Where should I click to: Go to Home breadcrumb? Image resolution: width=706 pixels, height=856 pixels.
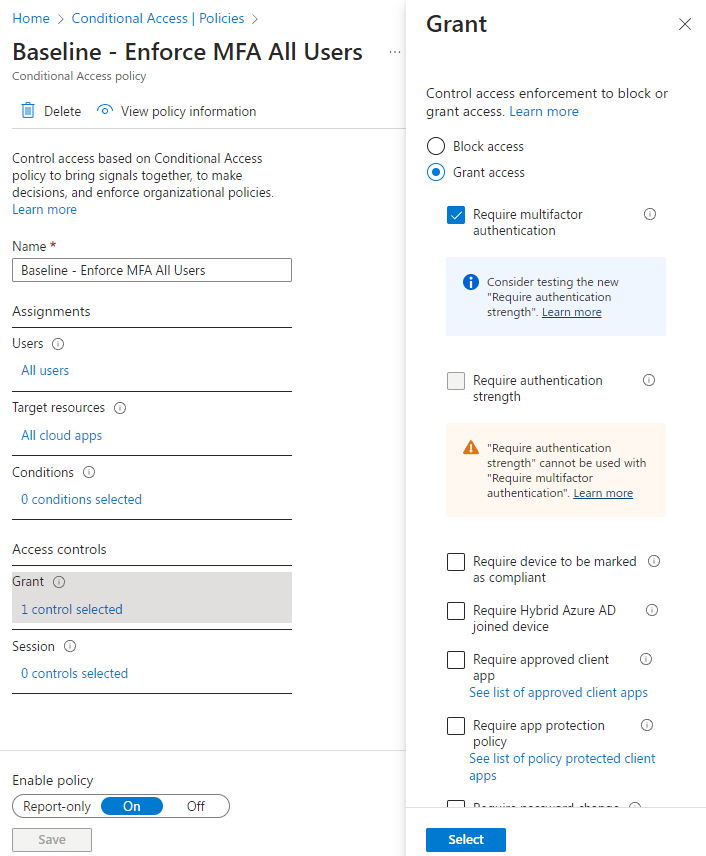pyautogui.click(x=30, y=19)
